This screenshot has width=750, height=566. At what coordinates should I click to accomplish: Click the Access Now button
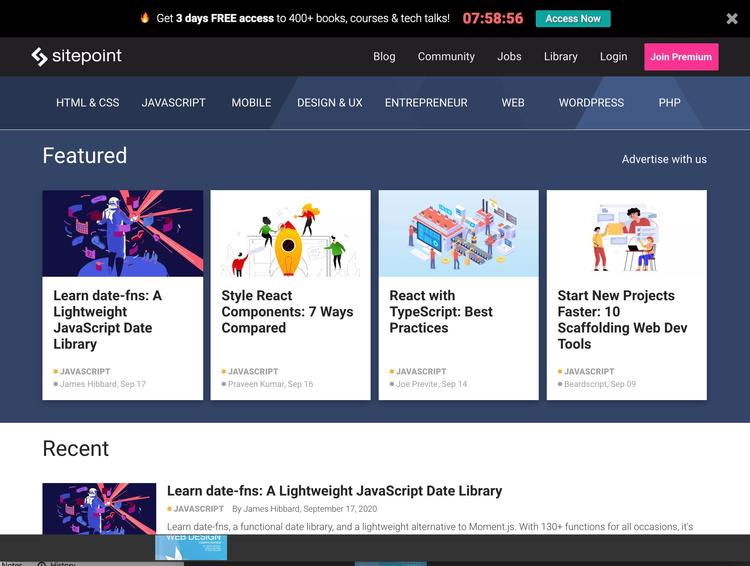coord(573,18)
